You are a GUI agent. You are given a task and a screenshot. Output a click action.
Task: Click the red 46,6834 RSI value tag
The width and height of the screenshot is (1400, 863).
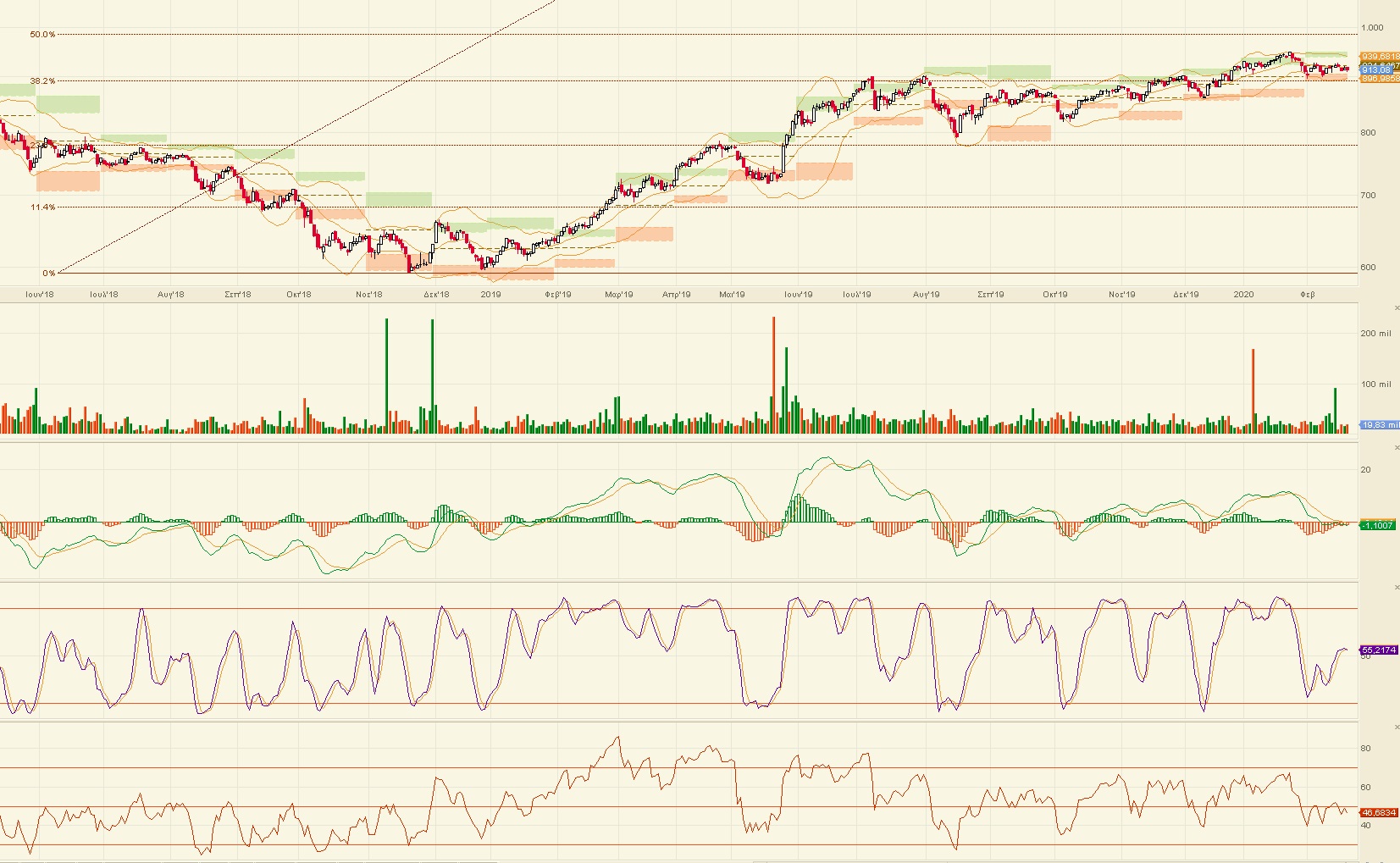pos(1379,812)
